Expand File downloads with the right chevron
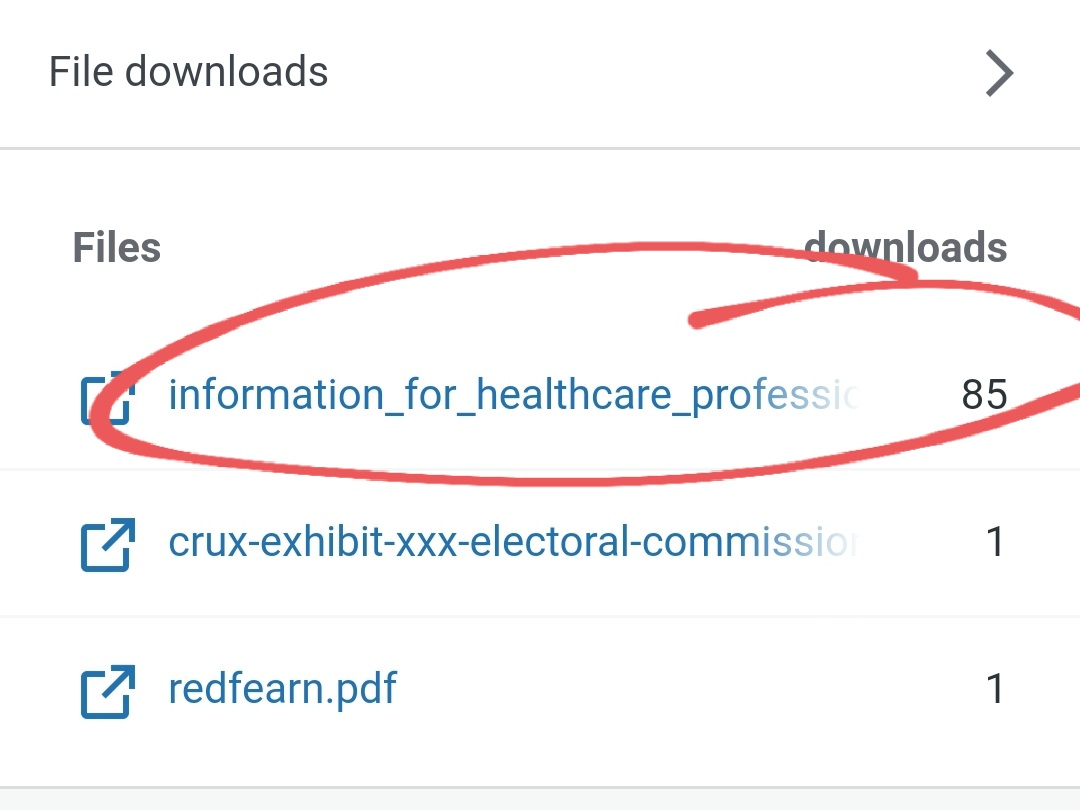1080x810 pixels. (999, 73)
